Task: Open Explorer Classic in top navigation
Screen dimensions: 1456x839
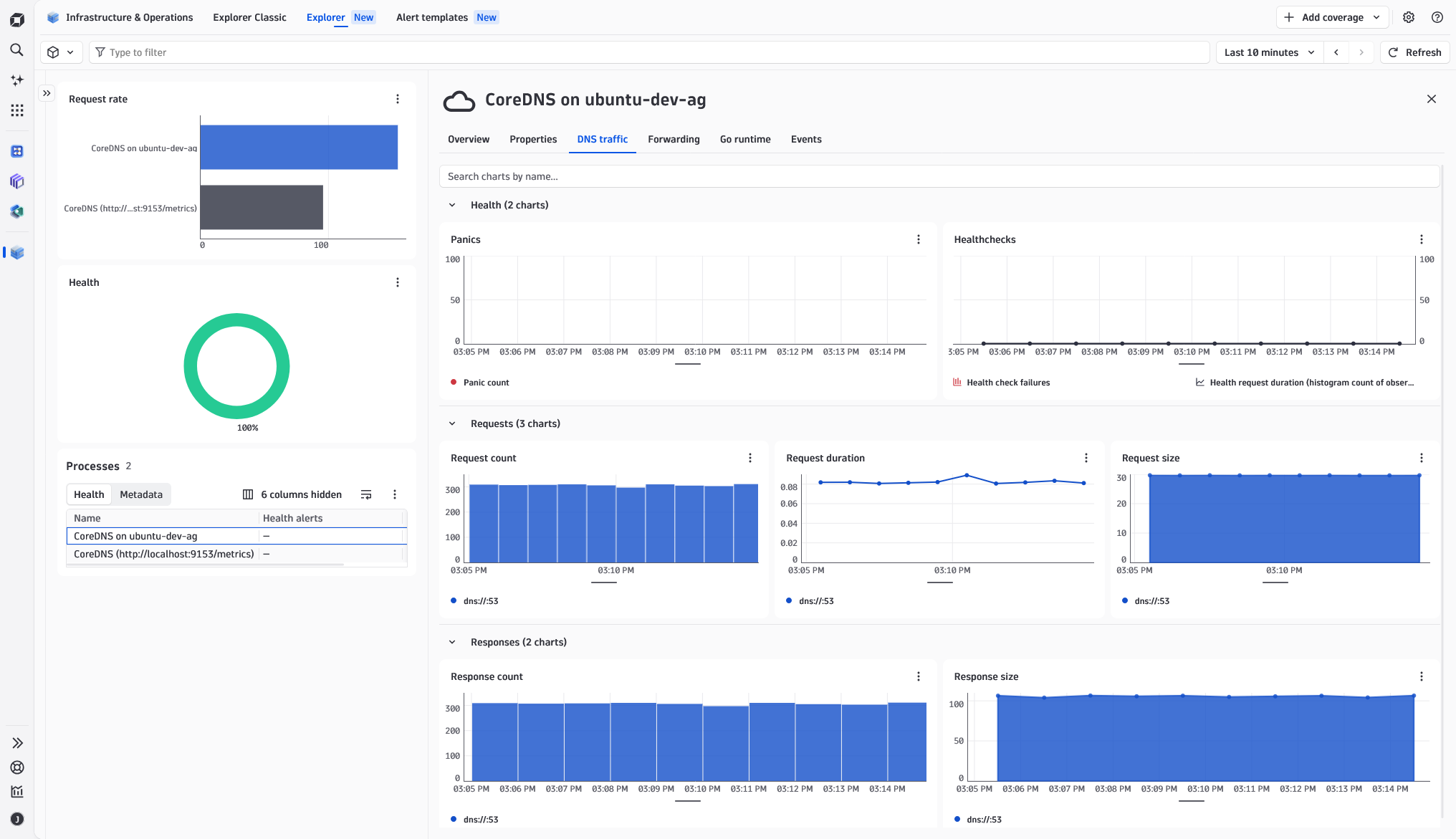Action: click(249, 17)
